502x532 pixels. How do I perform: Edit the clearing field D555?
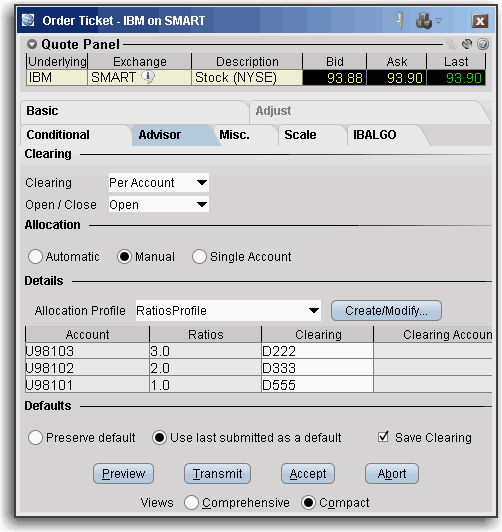tap(317, 385)
